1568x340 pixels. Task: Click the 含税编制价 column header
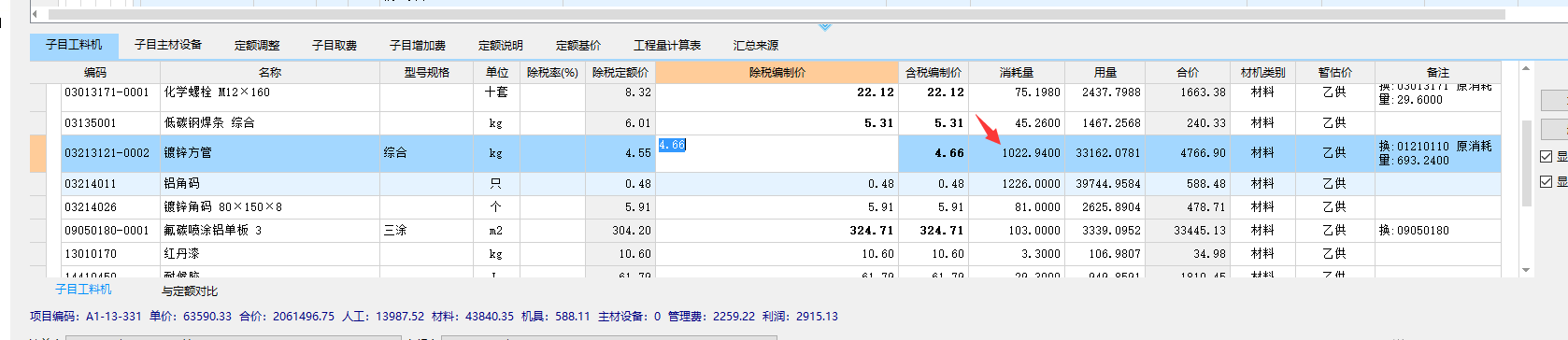pyautogui.click(x=934, y=72)
